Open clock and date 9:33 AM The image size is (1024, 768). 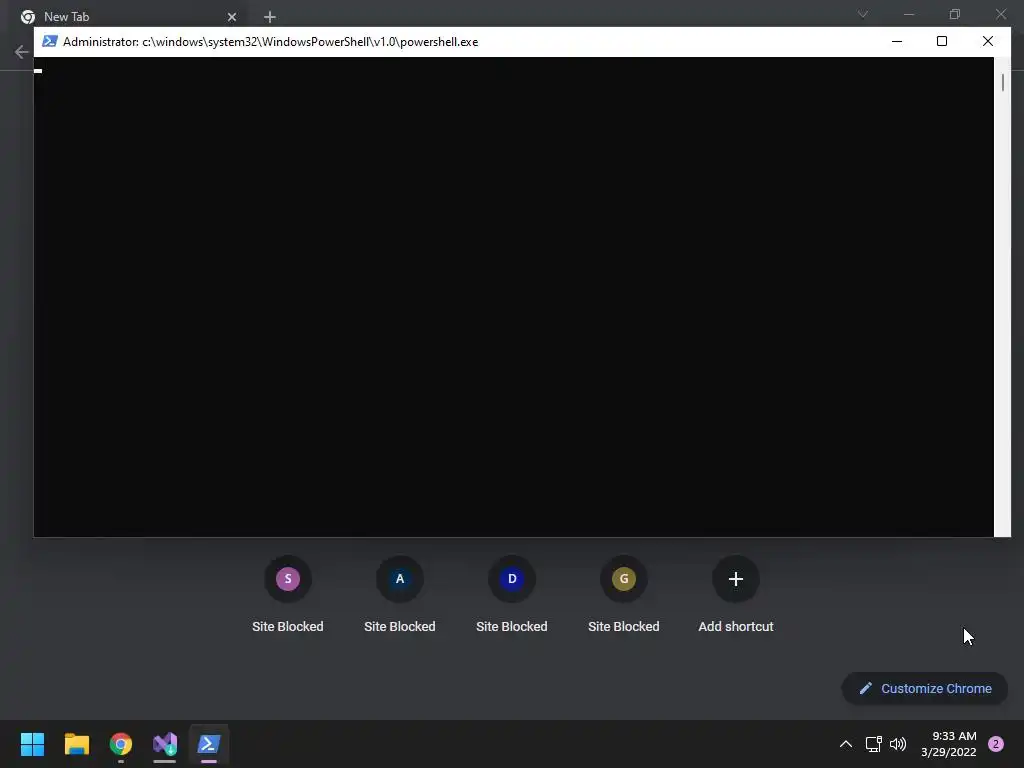pyautogui.click(x=948, y=744)
